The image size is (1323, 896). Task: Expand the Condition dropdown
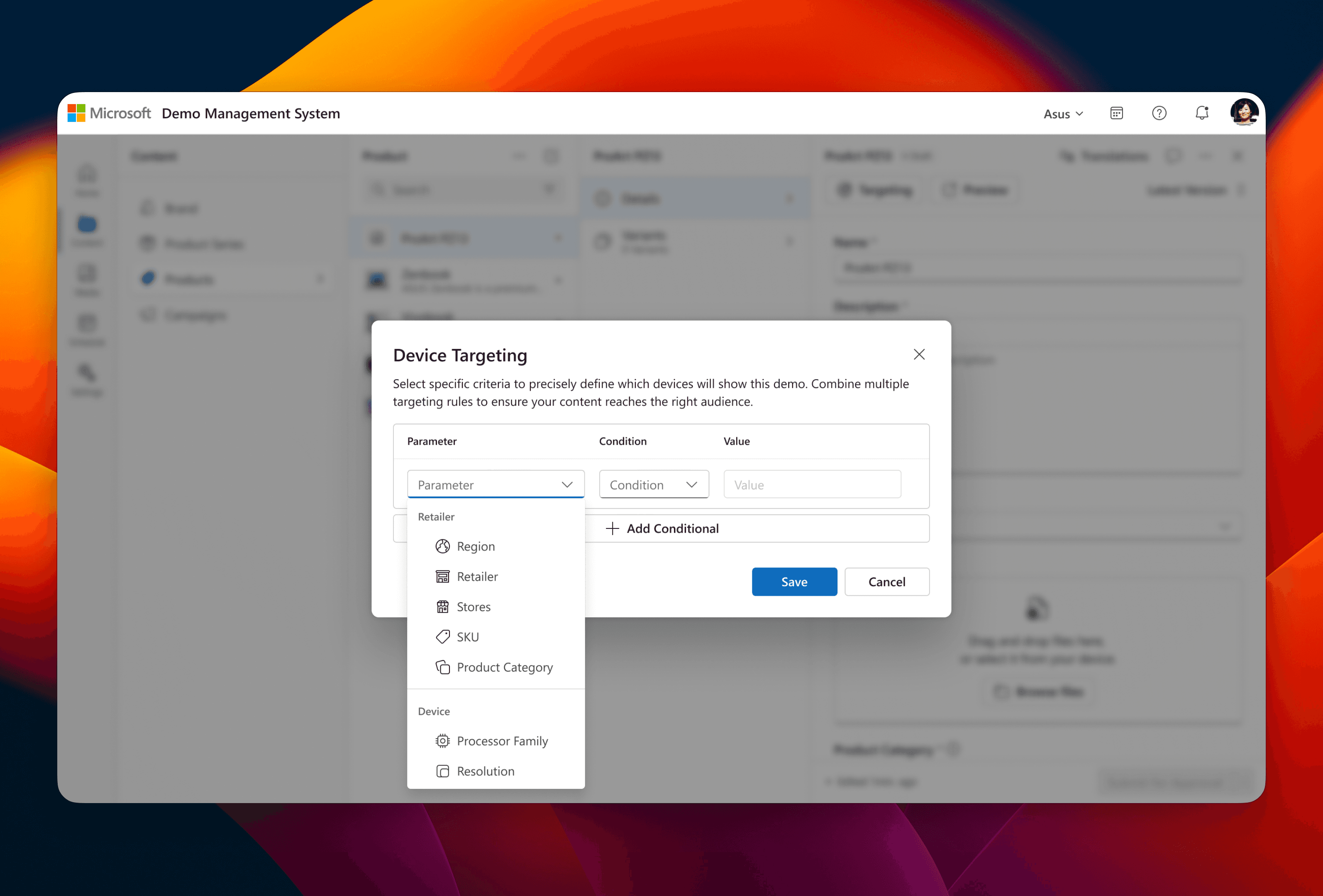click(654, 485)
